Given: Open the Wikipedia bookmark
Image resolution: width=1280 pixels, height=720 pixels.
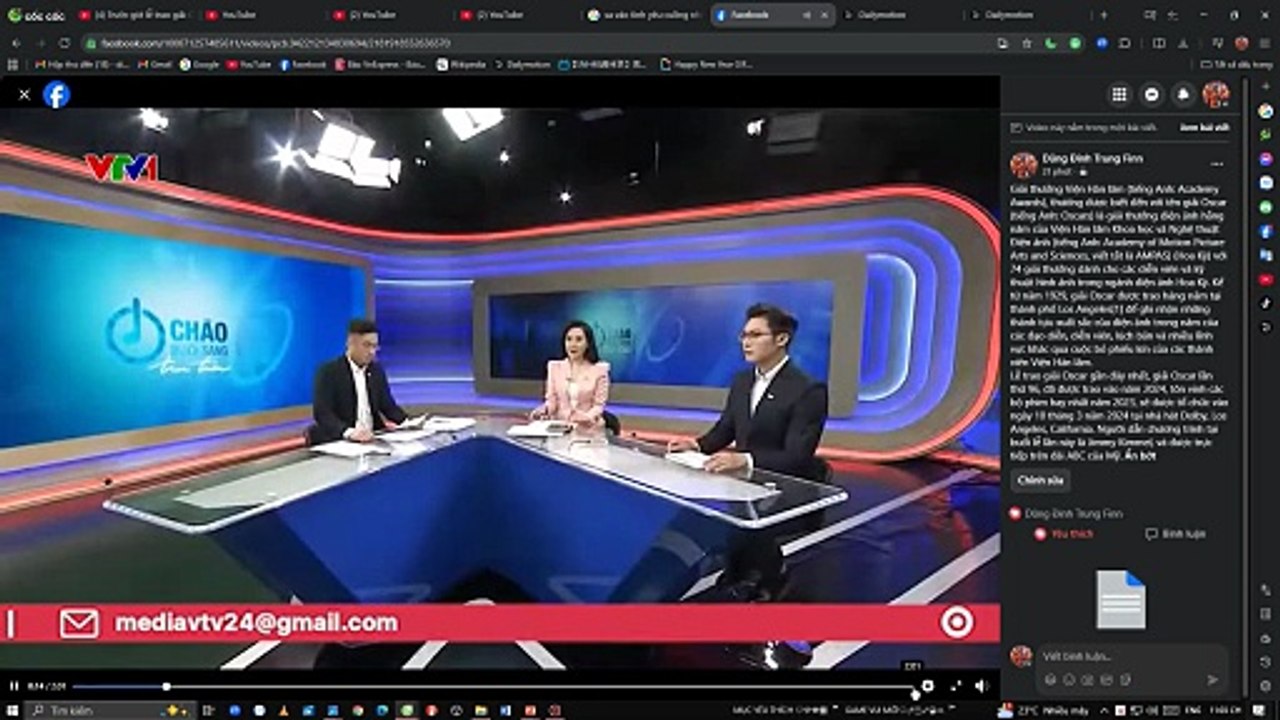Looking at the screenshot, I should point(461,64).
